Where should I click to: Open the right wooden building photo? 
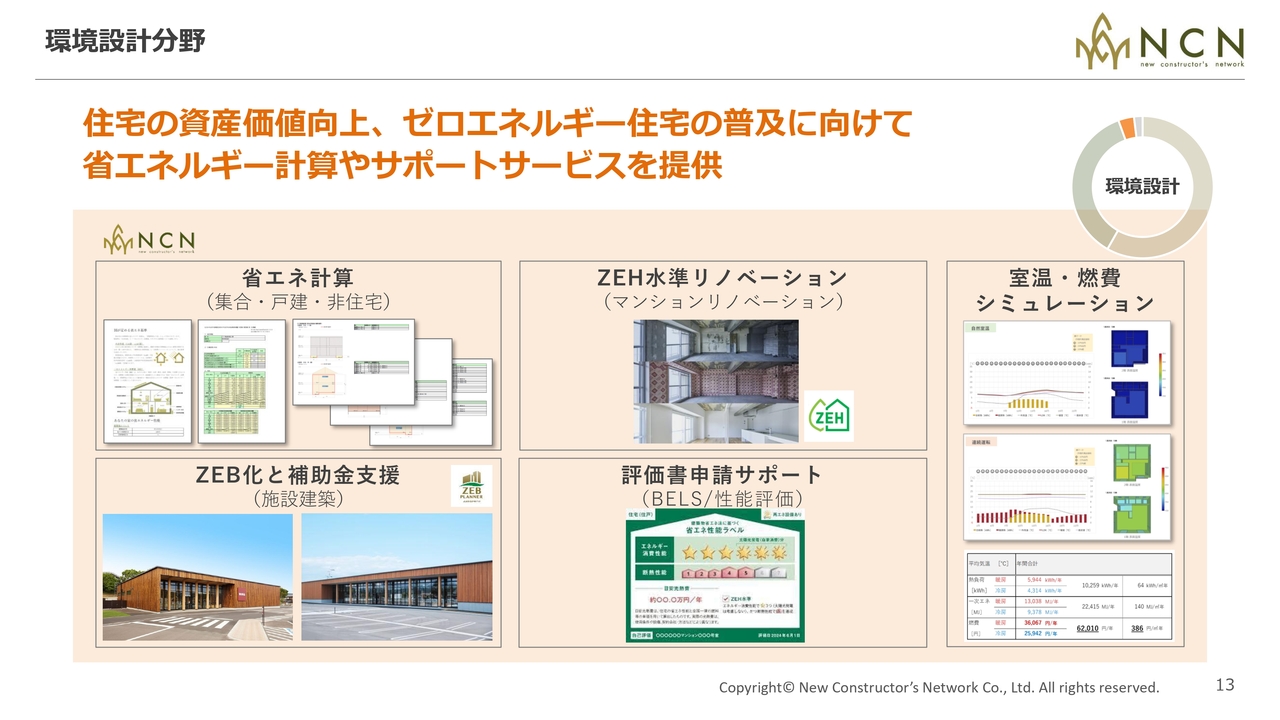point(397,577)
